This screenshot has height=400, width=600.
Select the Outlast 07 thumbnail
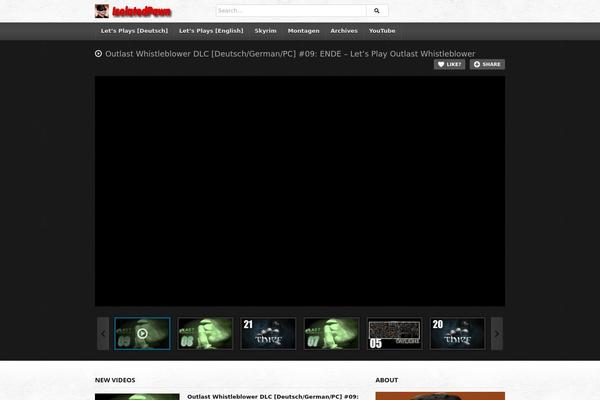click(x=331, y=333)
